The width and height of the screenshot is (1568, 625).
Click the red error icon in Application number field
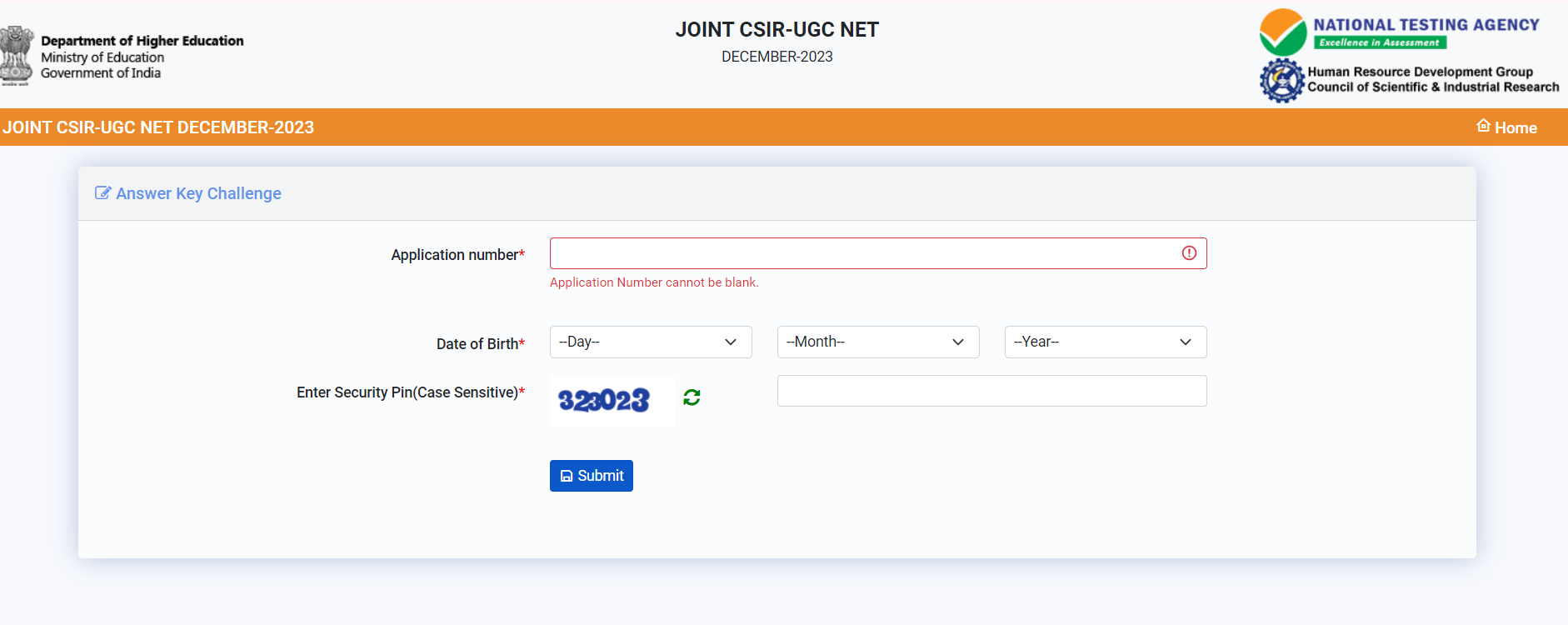click(x=1189, y=253)
